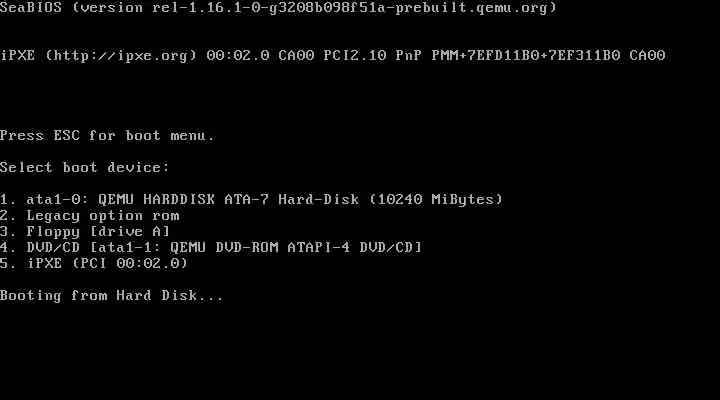Click the number '5.' before iPXE
This screenshot has height=400, width=720.
8,263
